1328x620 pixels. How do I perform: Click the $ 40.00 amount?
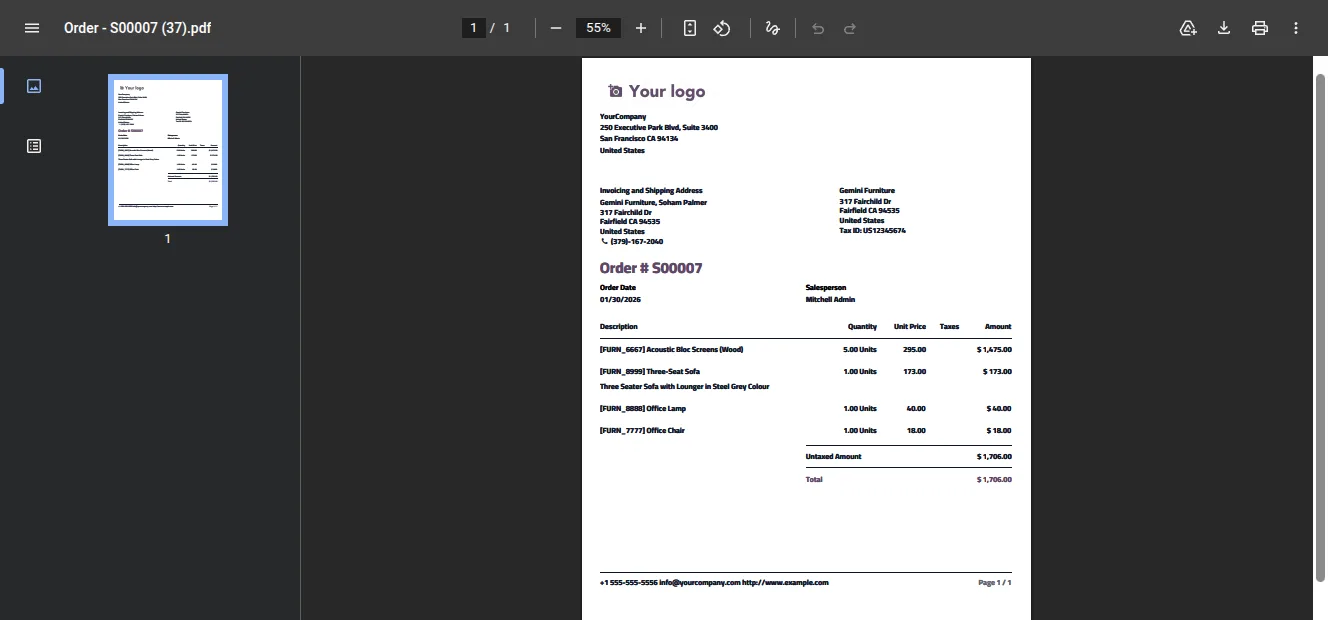(999, 409)
